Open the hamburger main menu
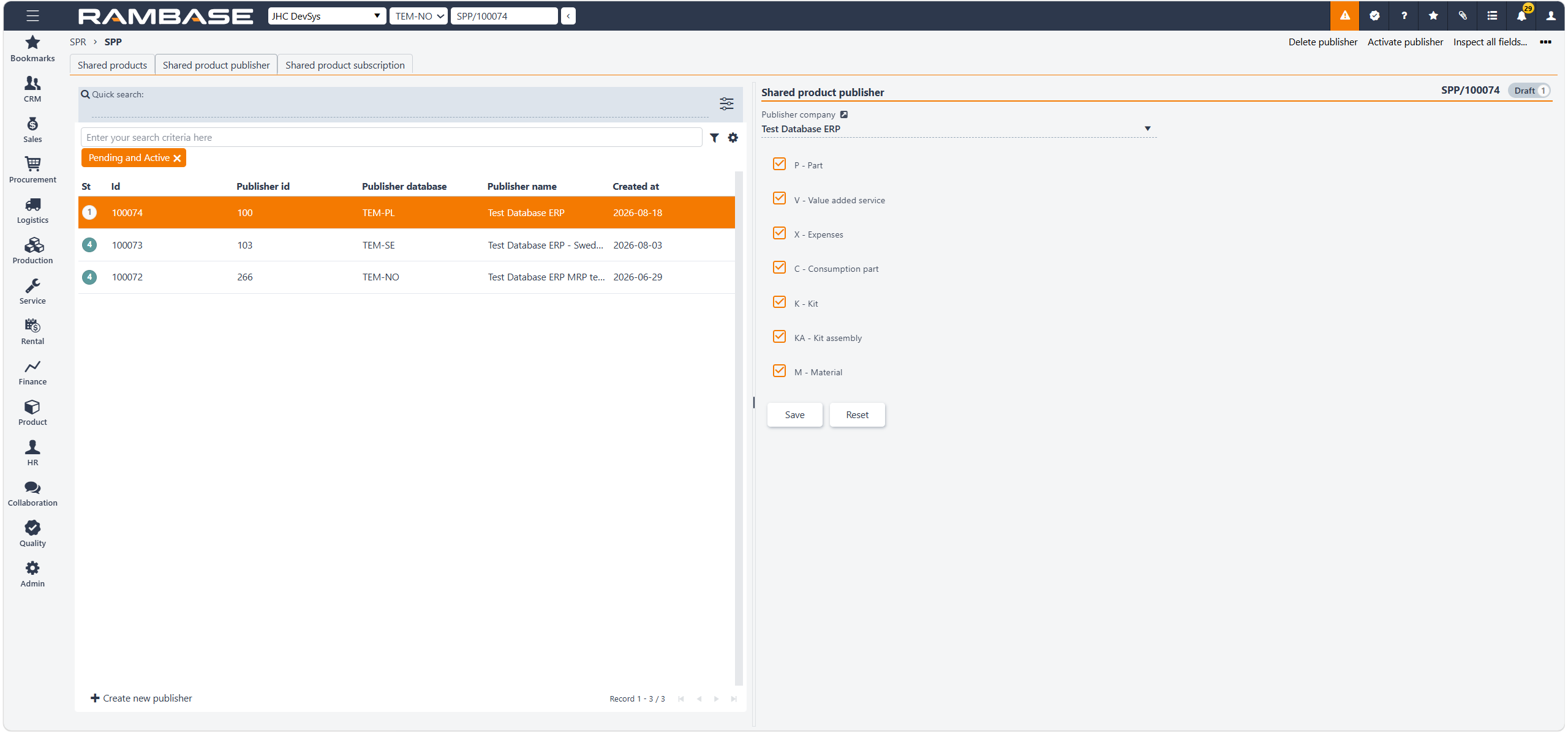The height and width of the screenshot is (734, 1568). coord(32,16)
